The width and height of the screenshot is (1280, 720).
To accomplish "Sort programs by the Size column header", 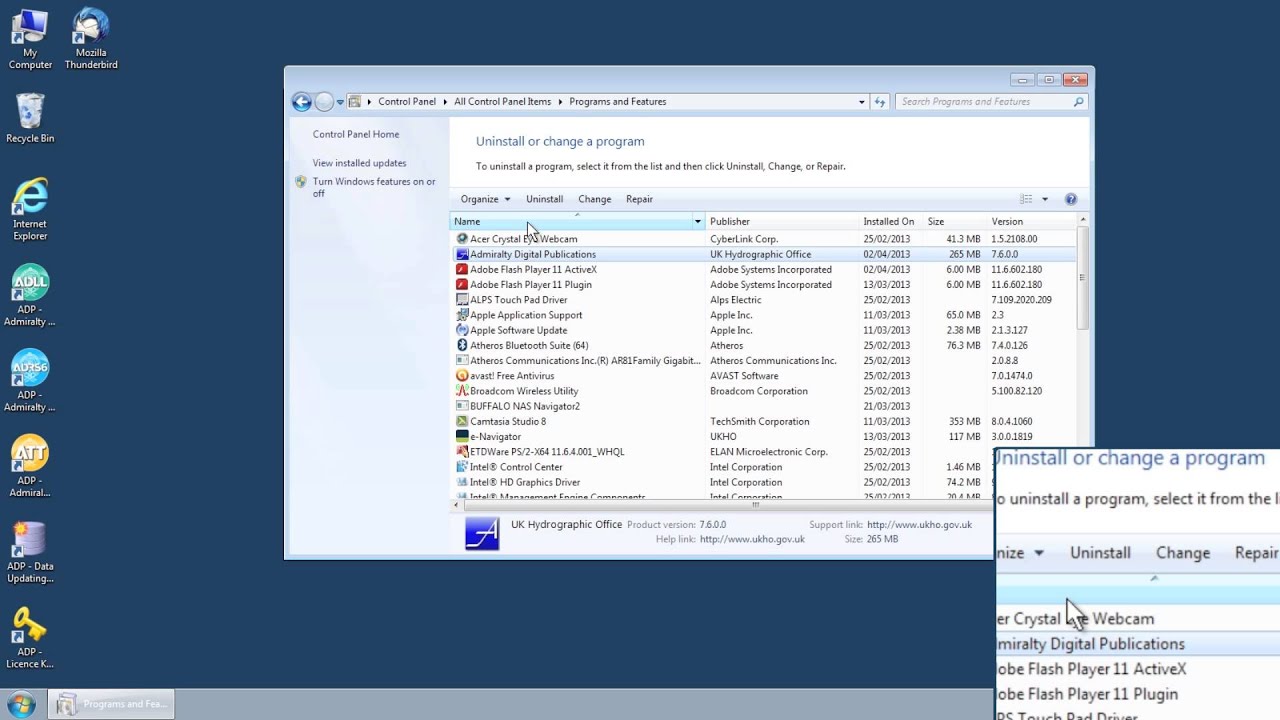I will [x=956, y=222].
